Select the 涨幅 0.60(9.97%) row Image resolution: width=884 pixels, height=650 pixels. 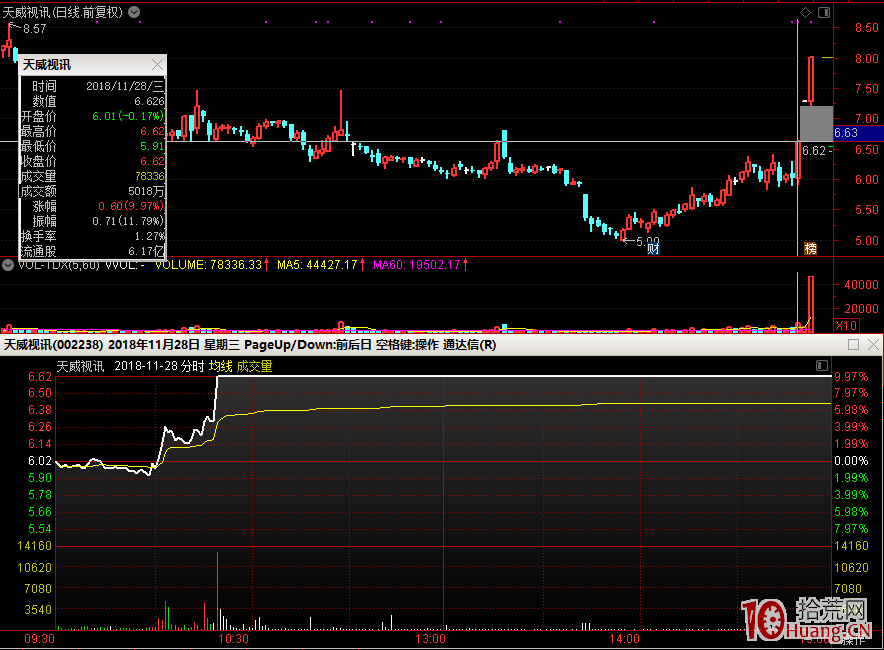click(92, 206)
